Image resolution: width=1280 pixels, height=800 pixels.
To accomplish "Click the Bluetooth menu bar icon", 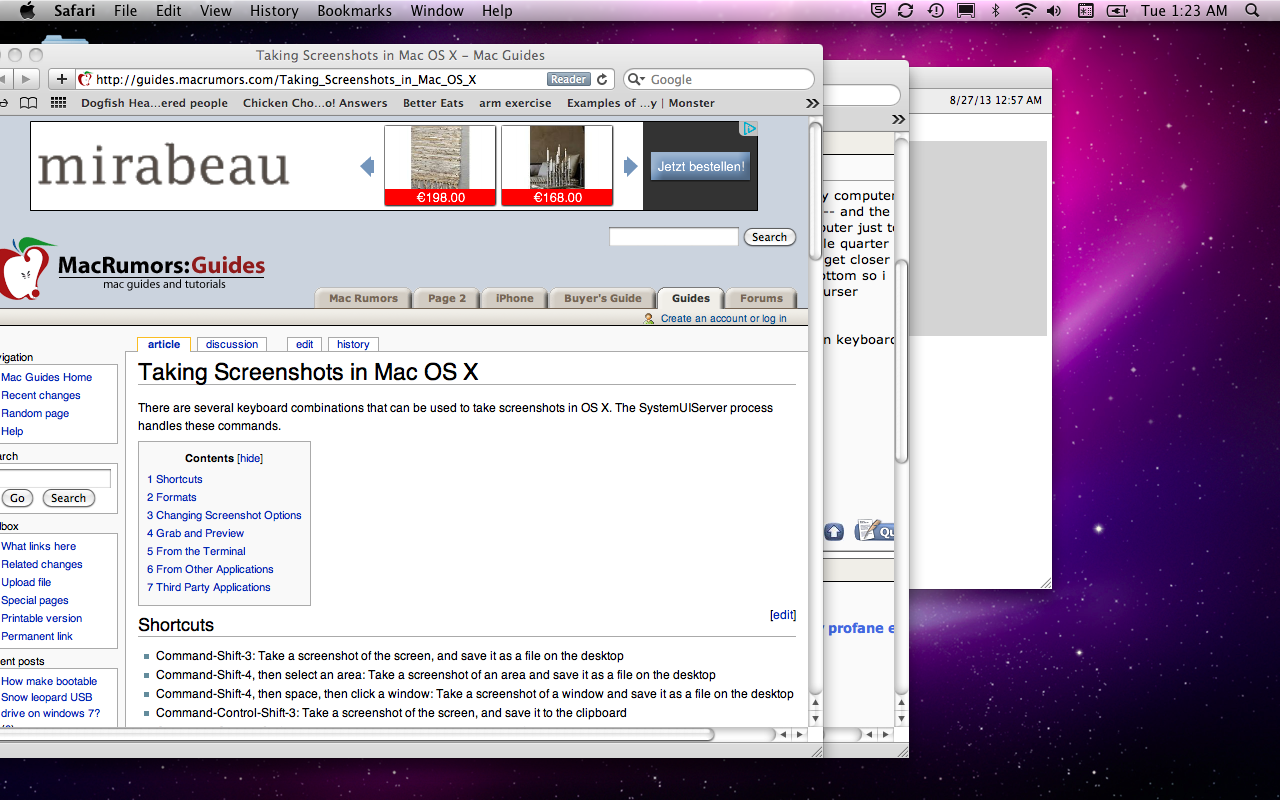I will point(995,11).
